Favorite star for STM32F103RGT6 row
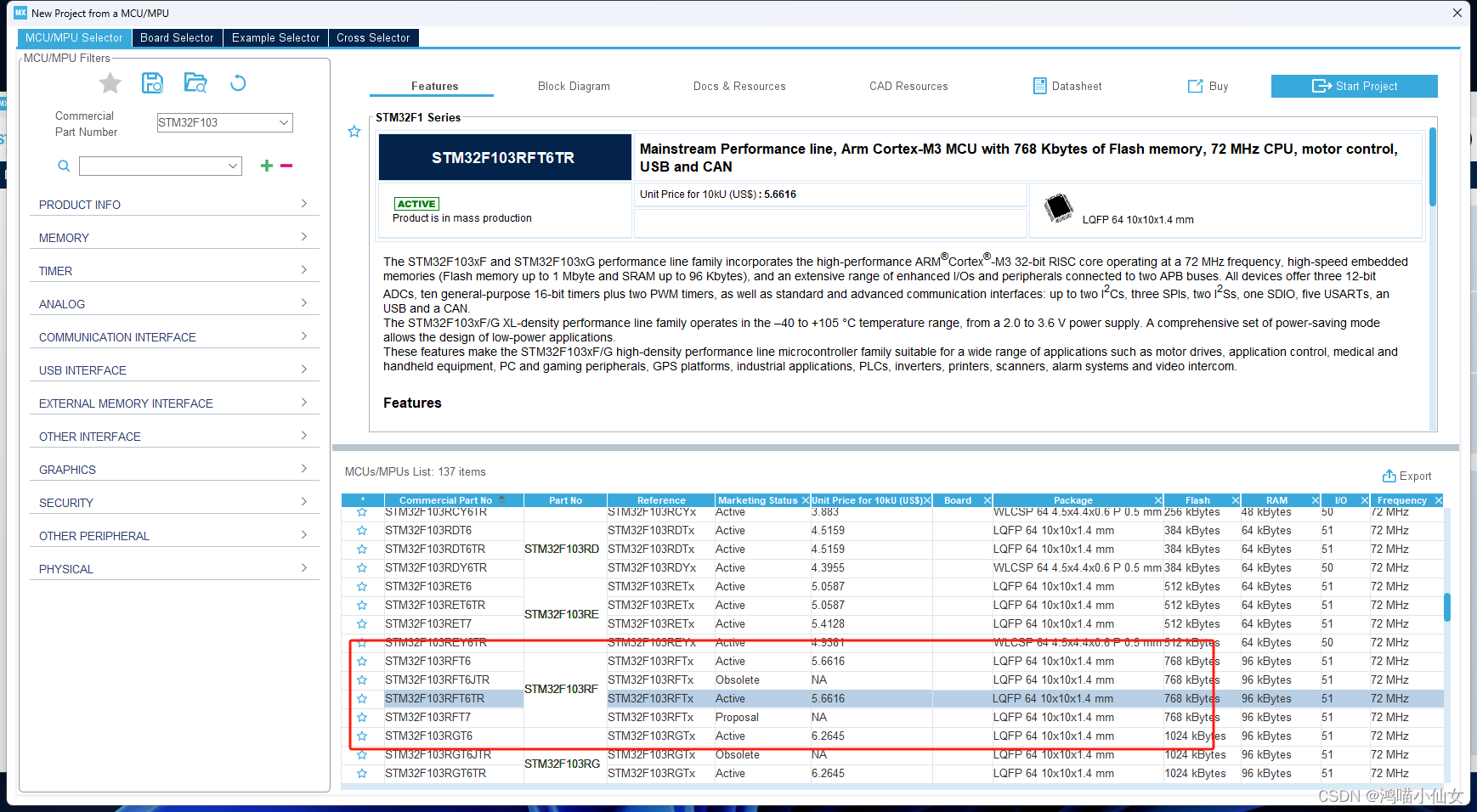The height and width of the screenshot is (812, 1477). point(362,736)
